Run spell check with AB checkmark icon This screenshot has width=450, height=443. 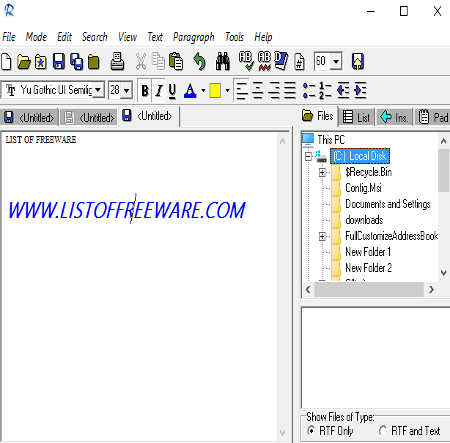coord(246,61)
